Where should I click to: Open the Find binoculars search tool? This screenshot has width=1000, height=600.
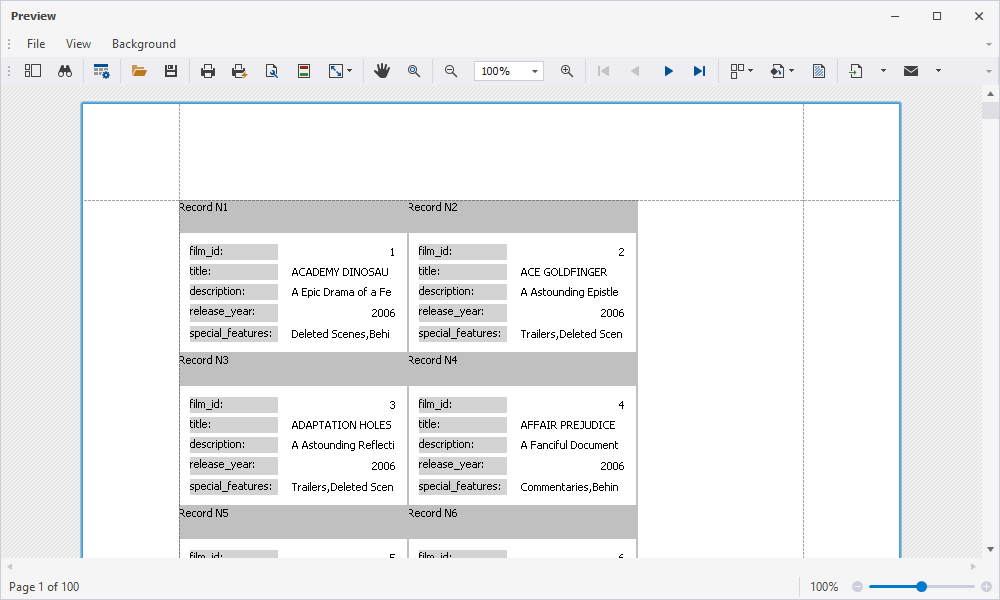64,71
